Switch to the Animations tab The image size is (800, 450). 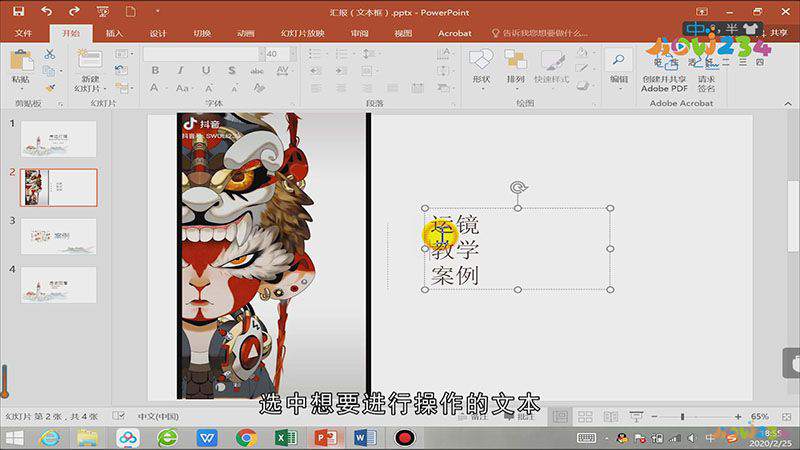pos(246,33)
